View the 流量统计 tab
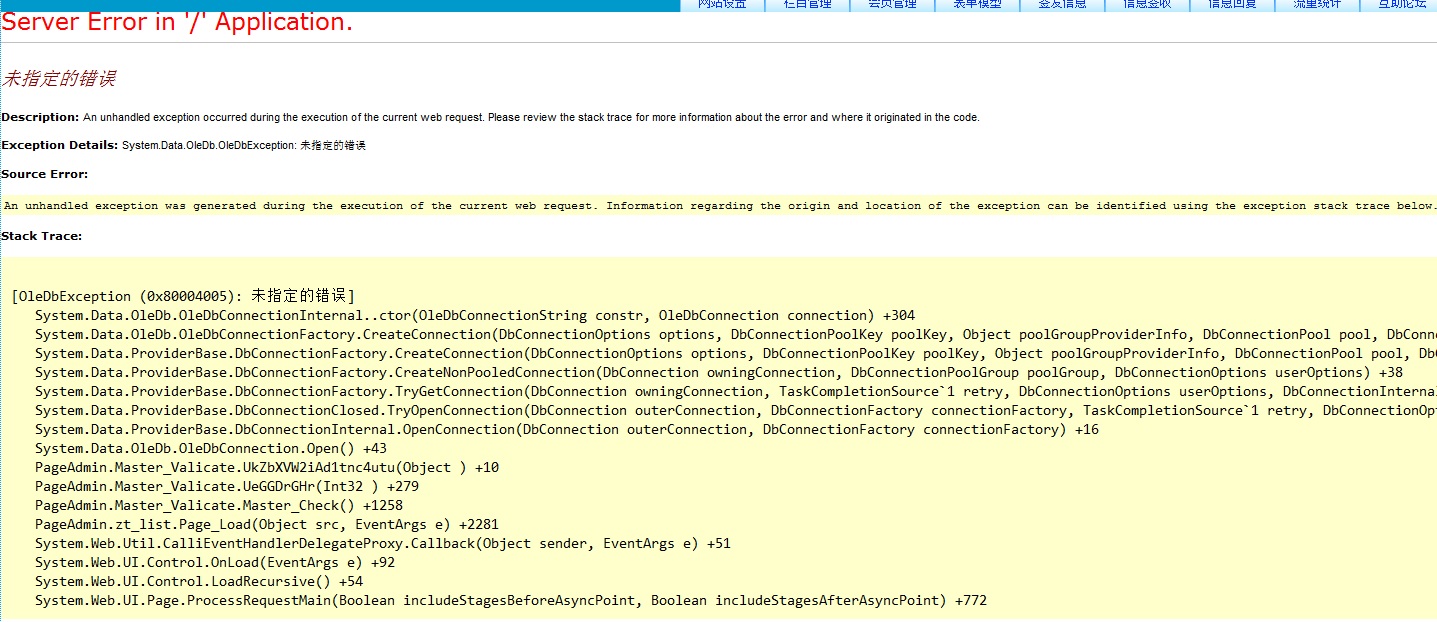The width and height of the screenshot is (1437, 622). pyautogui.click(x=1317, y=5)
